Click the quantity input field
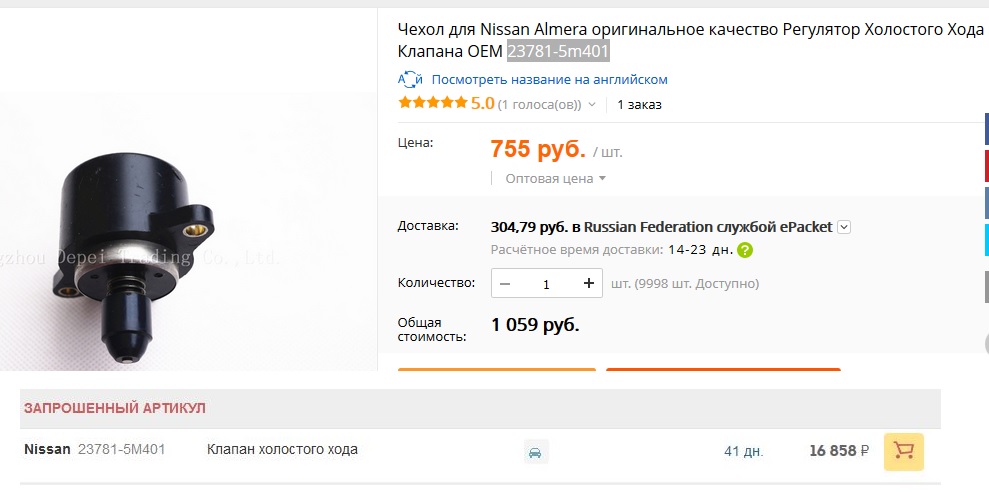989x492 pixels. [547, 284]
